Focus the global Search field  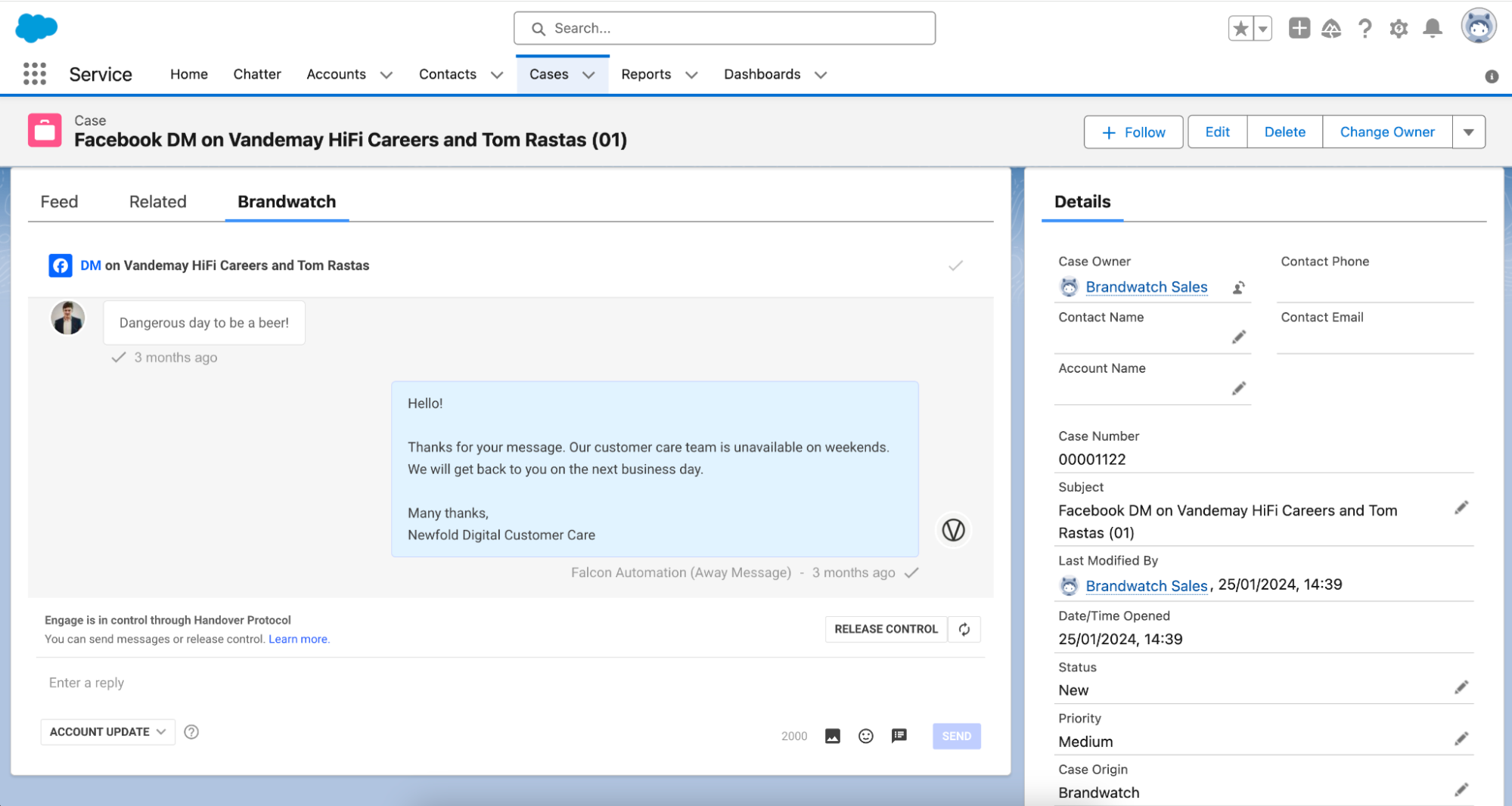coord(725,28)
